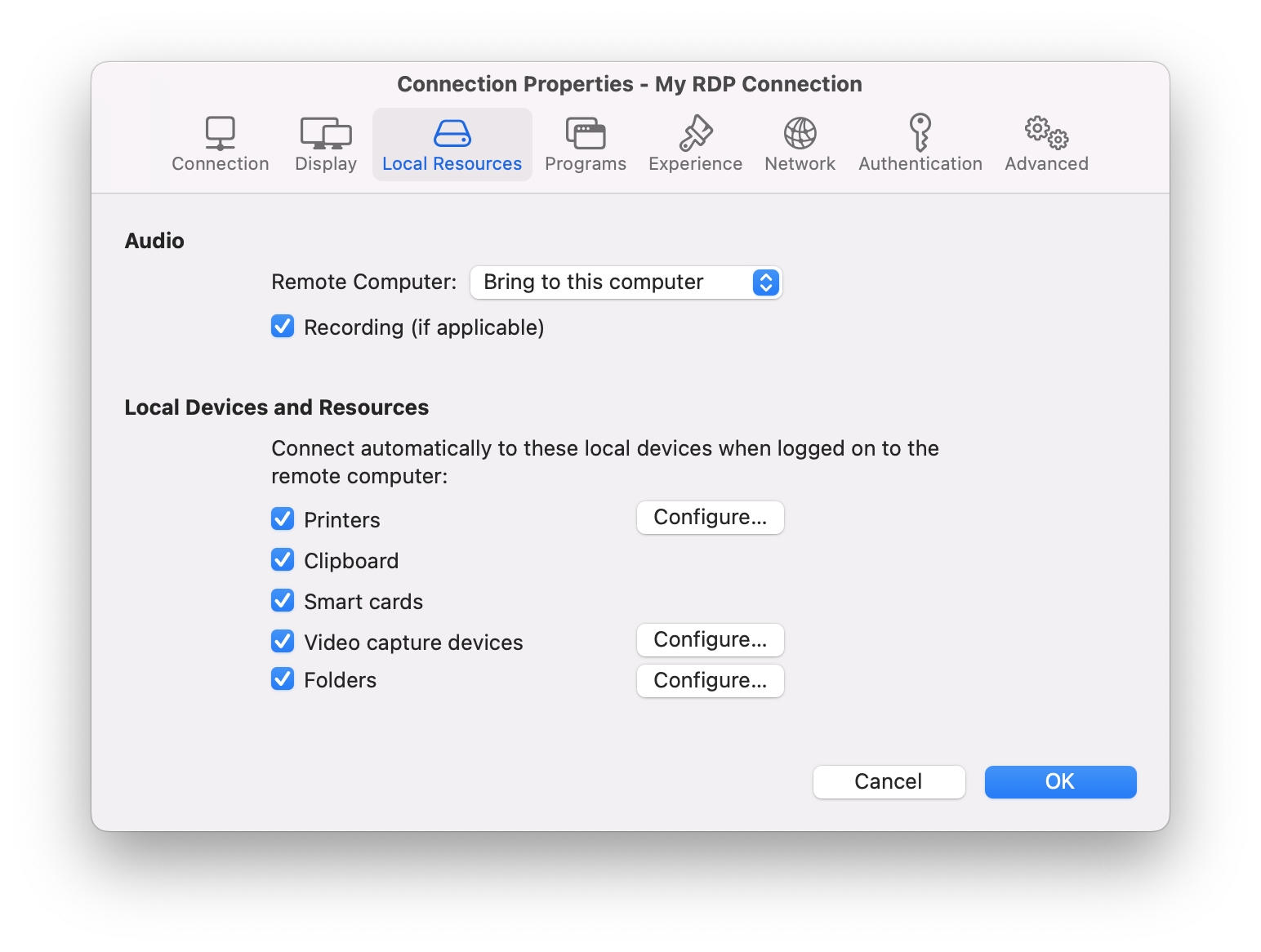Switch to the Display settings icon
Screen dimensions: 1261x952
325,133
